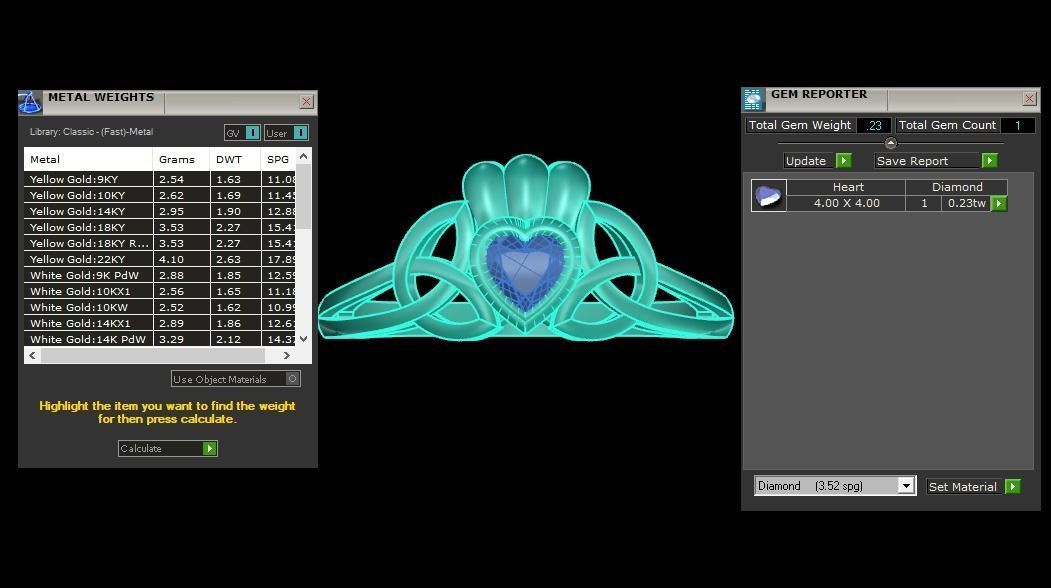
Task: Click the 4.10 grams value for 22KY
Action: [182, 259]
